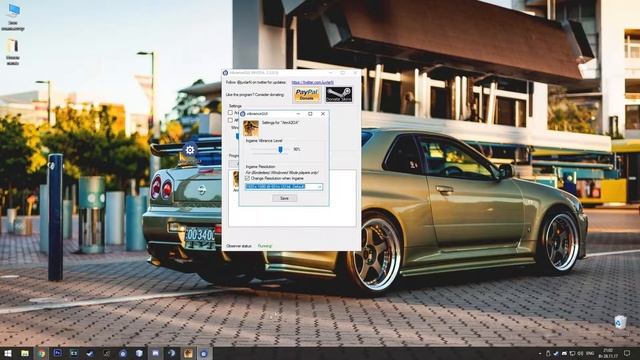Click the game icon in program list
The image size is (640, 360).
[236, 180]
